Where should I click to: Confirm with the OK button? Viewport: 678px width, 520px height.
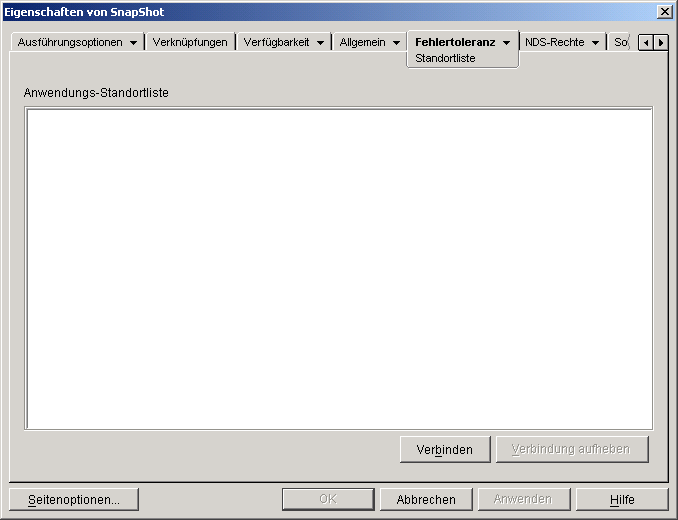pyautogui.click(x=328, y=500)
